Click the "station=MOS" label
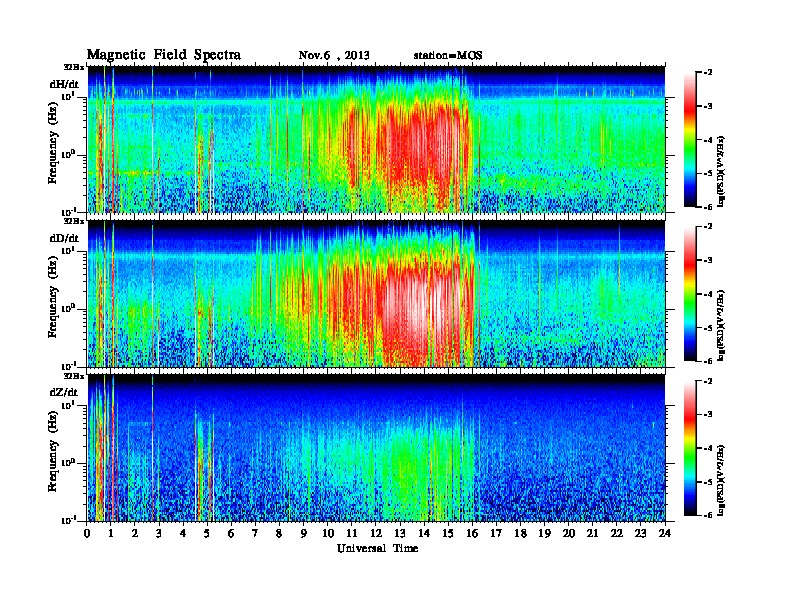 [448, 56]
